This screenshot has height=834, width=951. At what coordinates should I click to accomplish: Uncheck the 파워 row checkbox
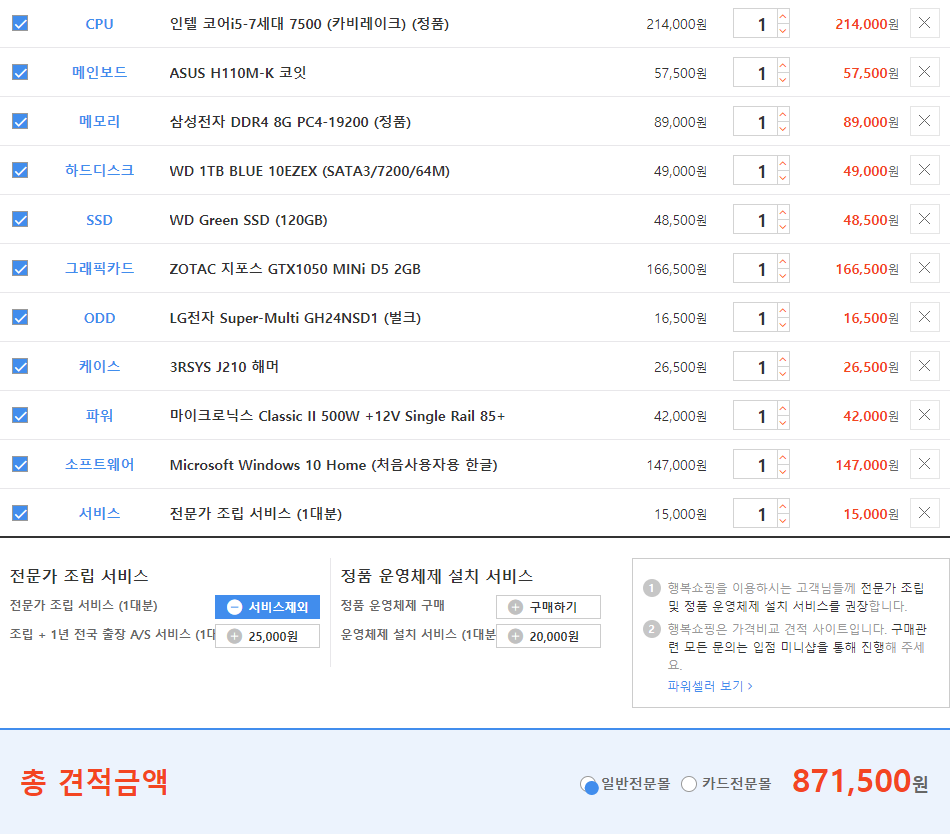(20, 415)
